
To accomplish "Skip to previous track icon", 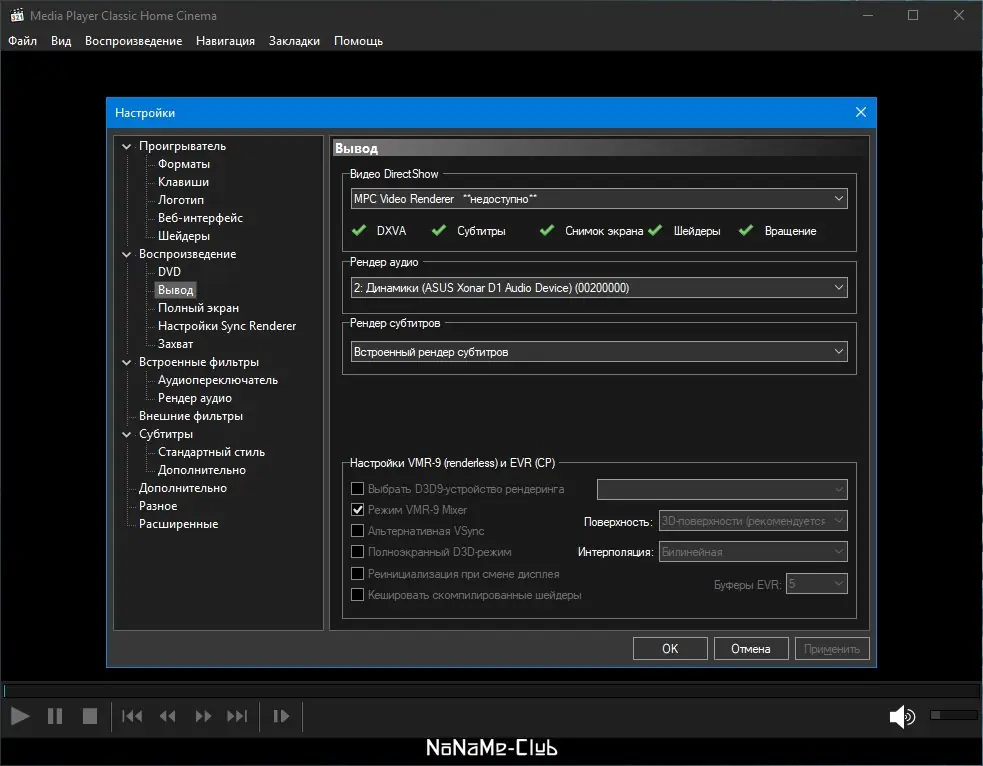I will tap(132, 716).
